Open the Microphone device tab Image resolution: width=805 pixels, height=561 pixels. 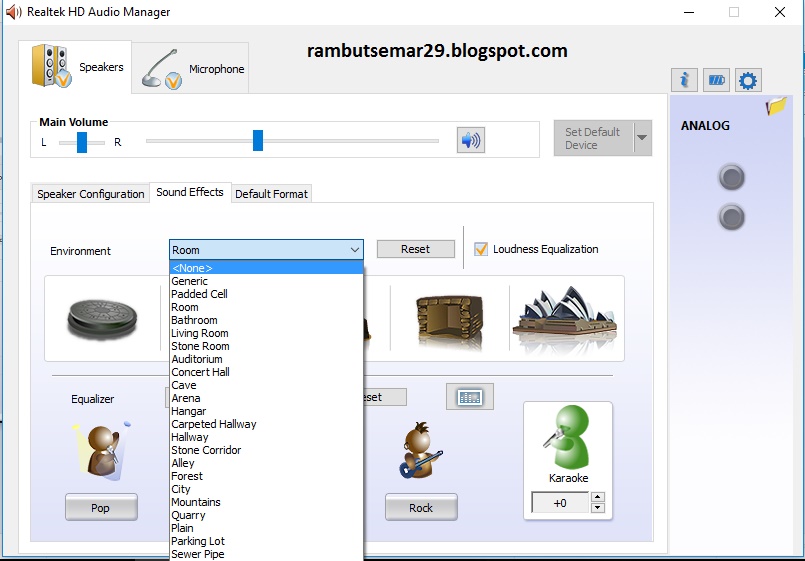[x=191, y=69]
